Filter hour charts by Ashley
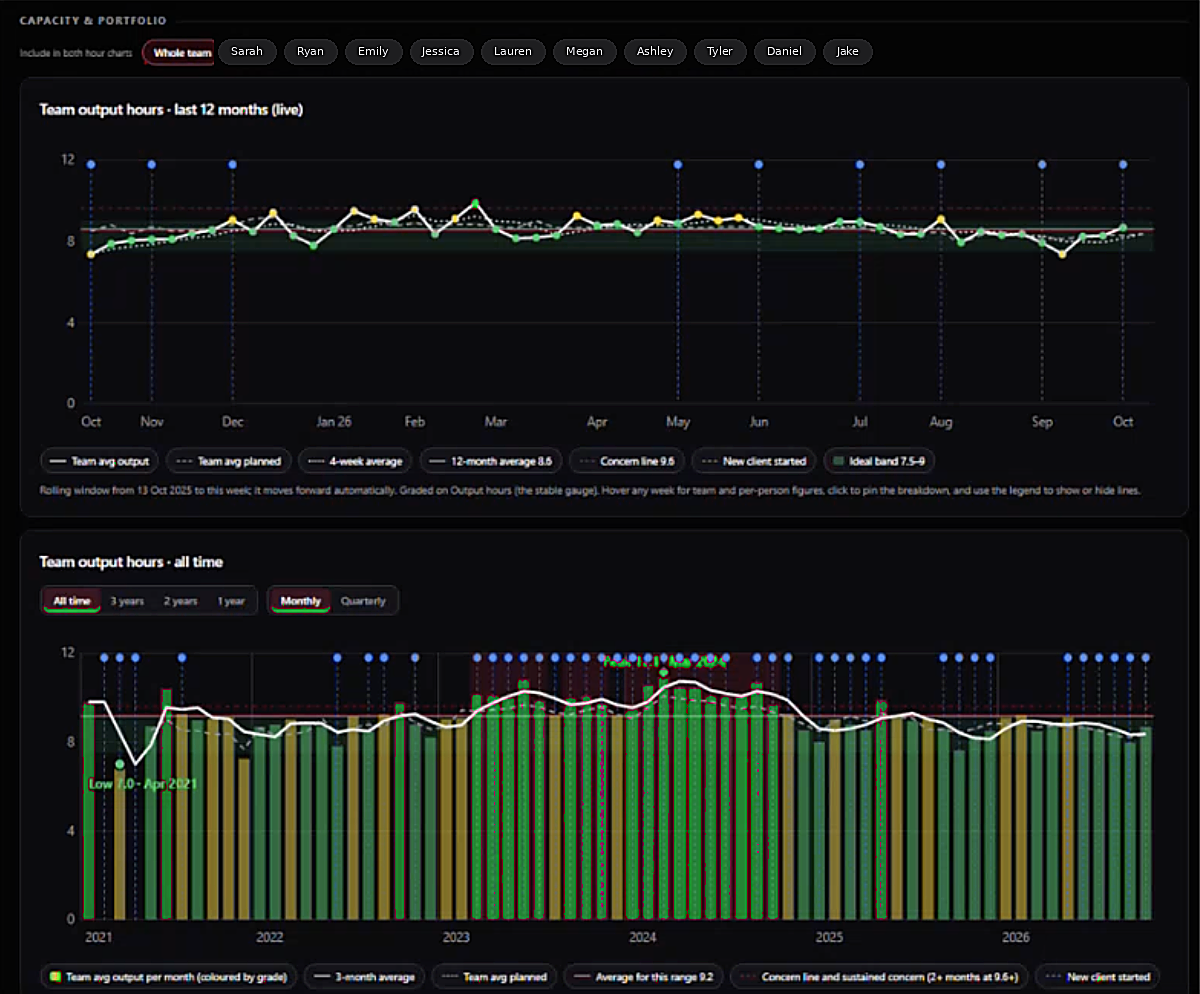1200x994 pixels. 655,52
